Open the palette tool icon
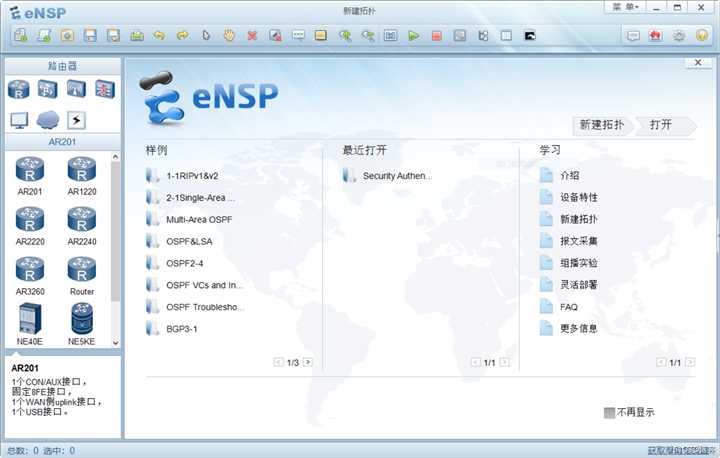The width and height of the screenshot is (720, 458). click(321, 35)
